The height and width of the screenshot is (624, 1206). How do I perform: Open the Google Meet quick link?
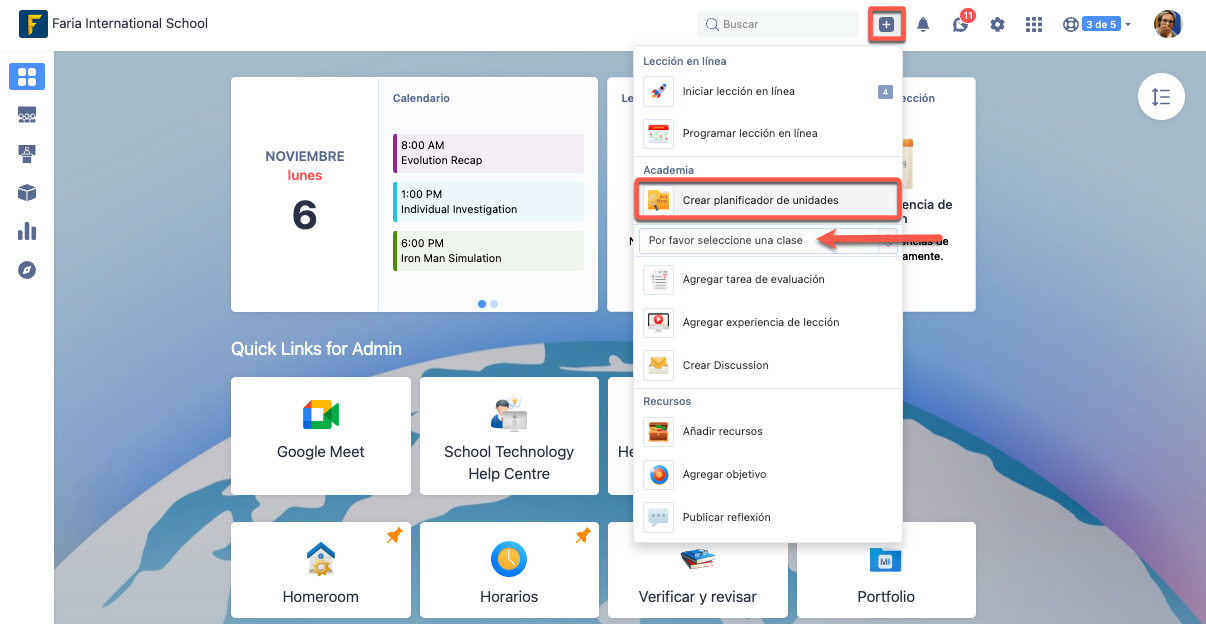[x=320, y=435]
